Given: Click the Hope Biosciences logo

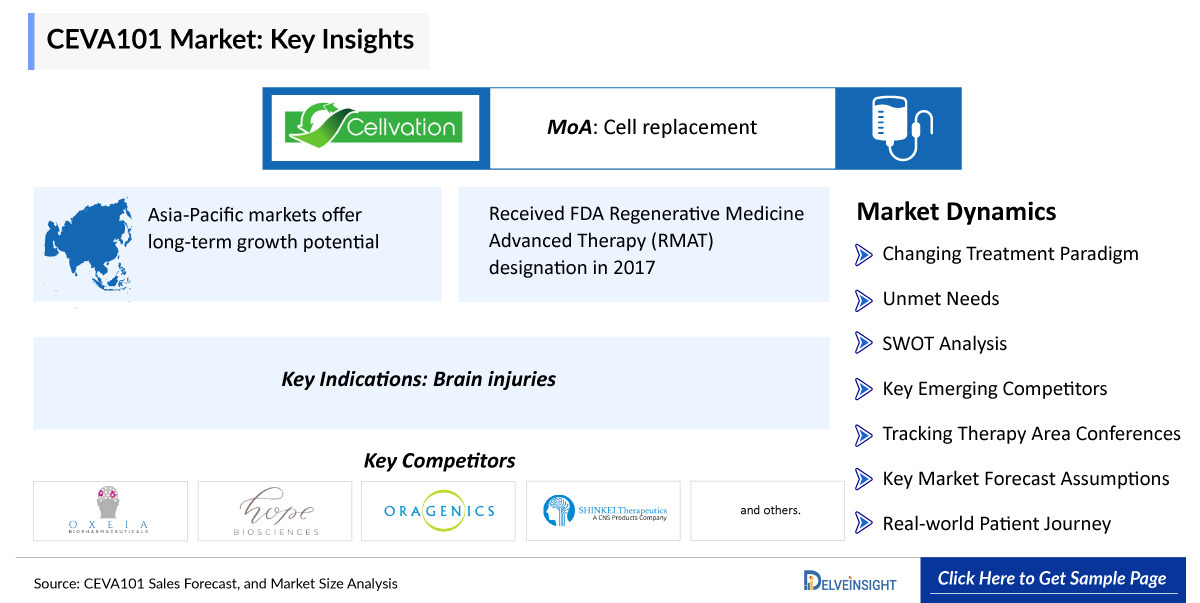Looking at the screenshot, I should pyautogui.click(x=274, y=511).
